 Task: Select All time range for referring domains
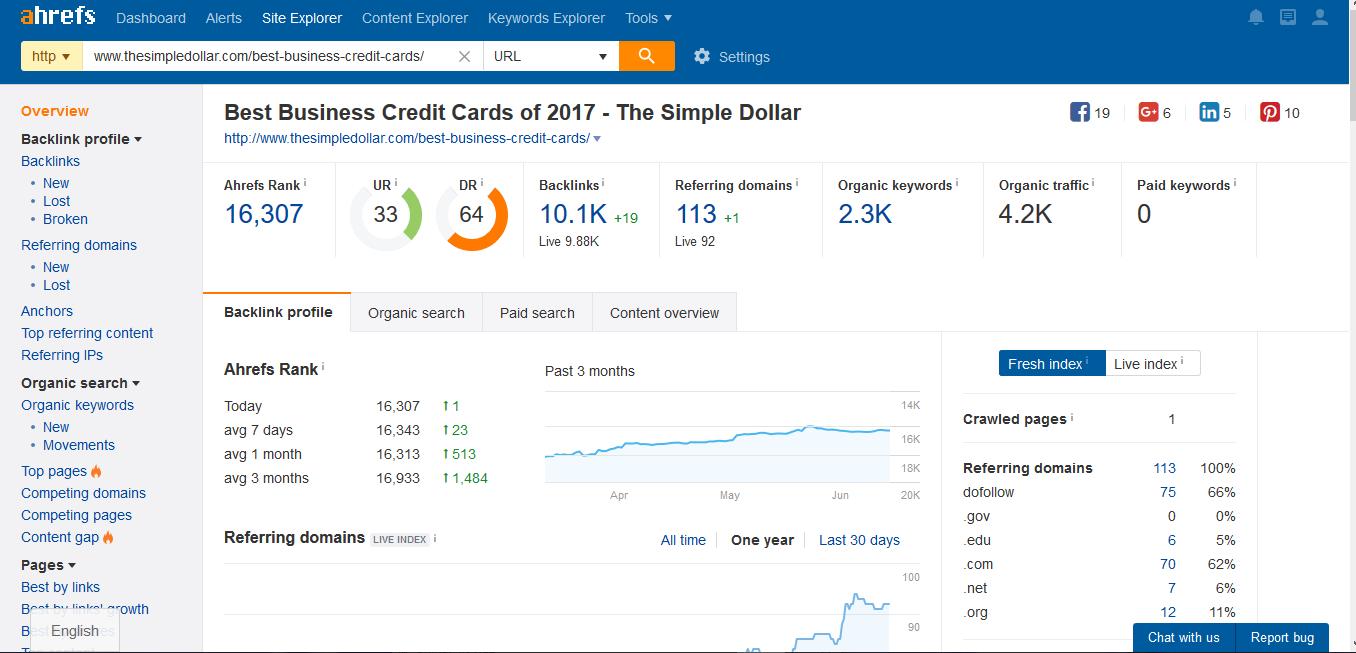(x=683, y=540)
